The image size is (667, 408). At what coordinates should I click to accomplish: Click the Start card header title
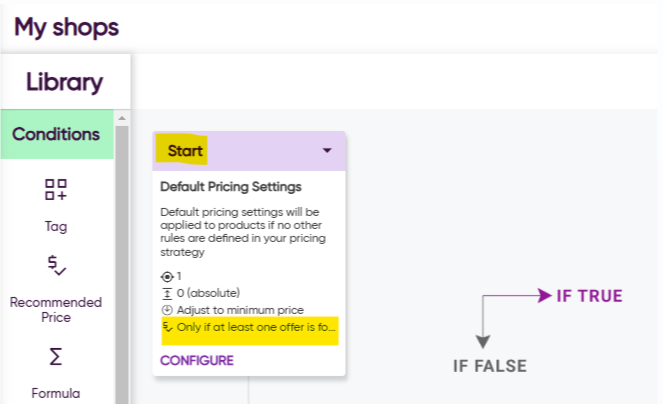click(185, 151)
